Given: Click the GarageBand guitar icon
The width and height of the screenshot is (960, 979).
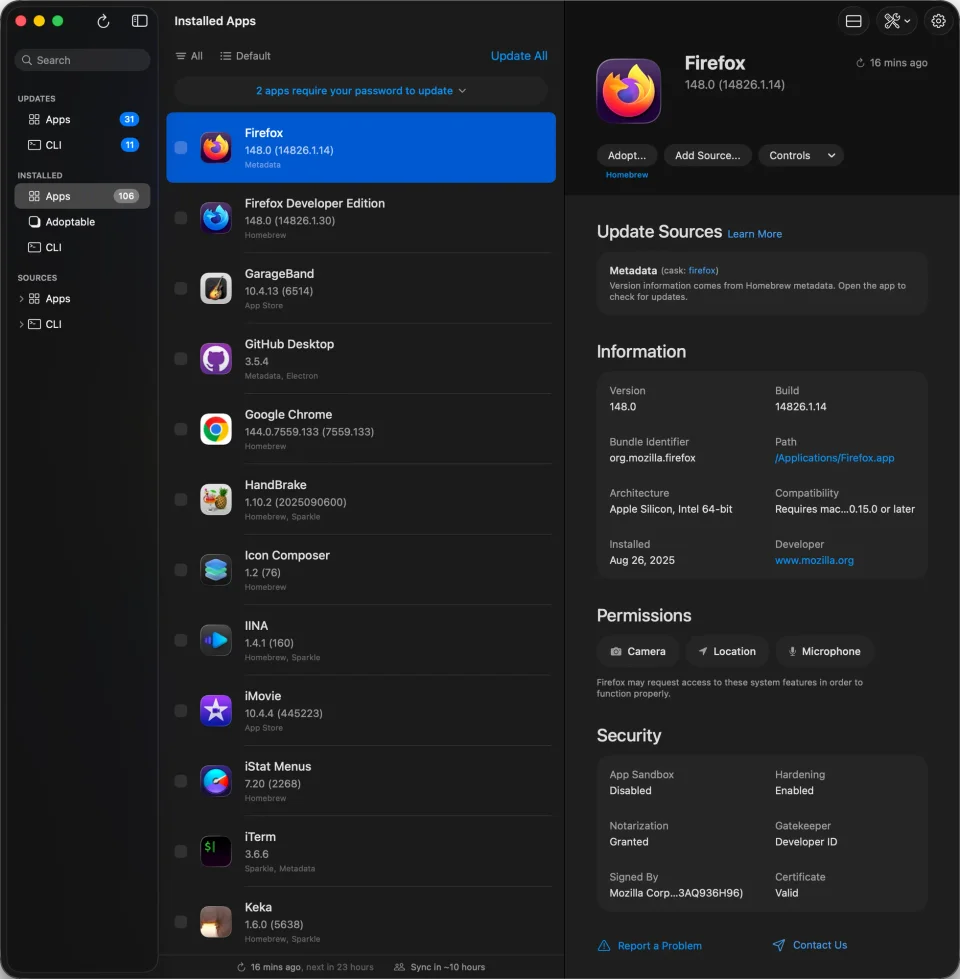Looking at the screenshot, I should click(216, 288).
